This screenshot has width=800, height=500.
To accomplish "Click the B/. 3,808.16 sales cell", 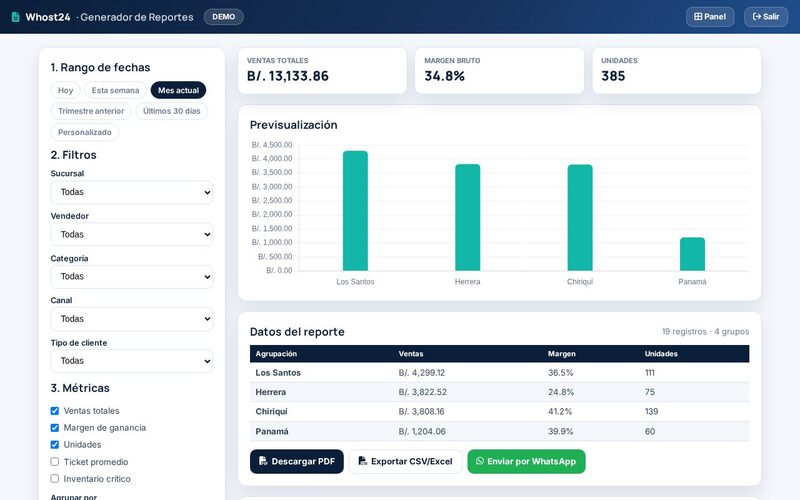I will 421,411.
